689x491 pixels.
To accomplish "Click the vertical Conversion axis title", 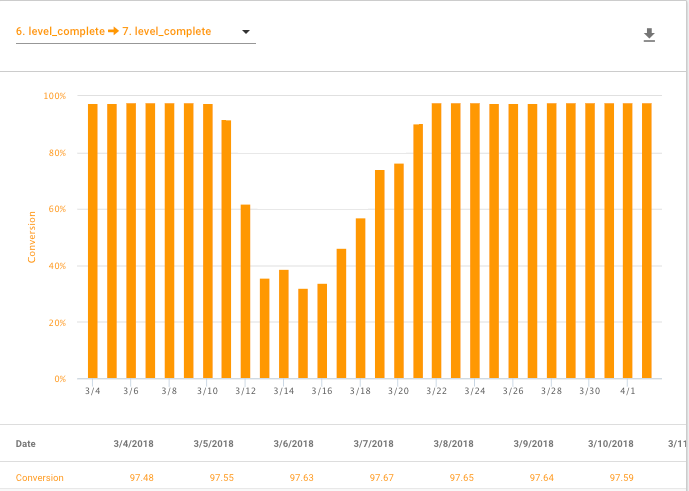I will (x=32, y=237).
